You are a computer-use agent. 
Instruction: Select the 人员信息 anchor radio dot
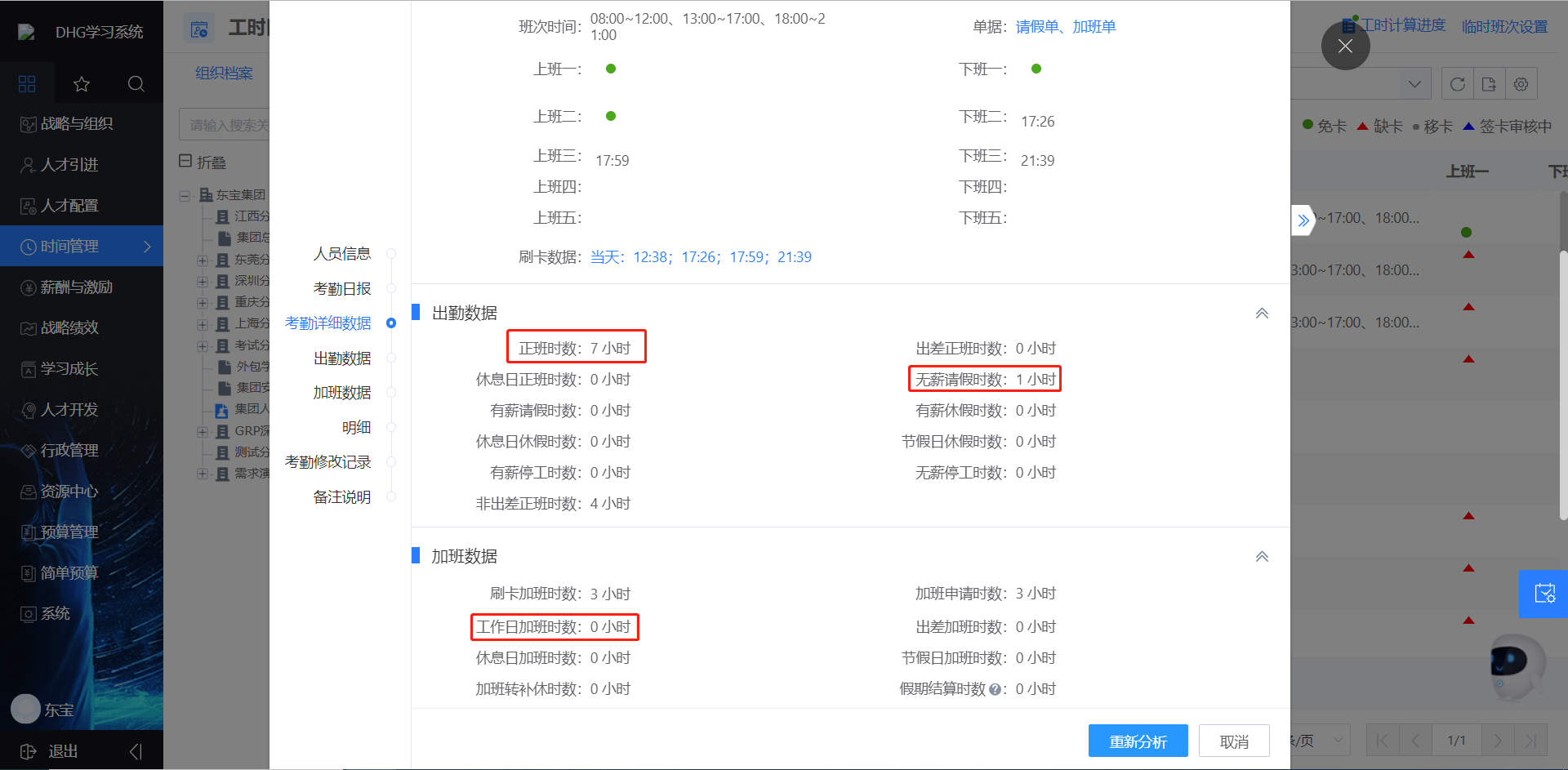[392, 253]
